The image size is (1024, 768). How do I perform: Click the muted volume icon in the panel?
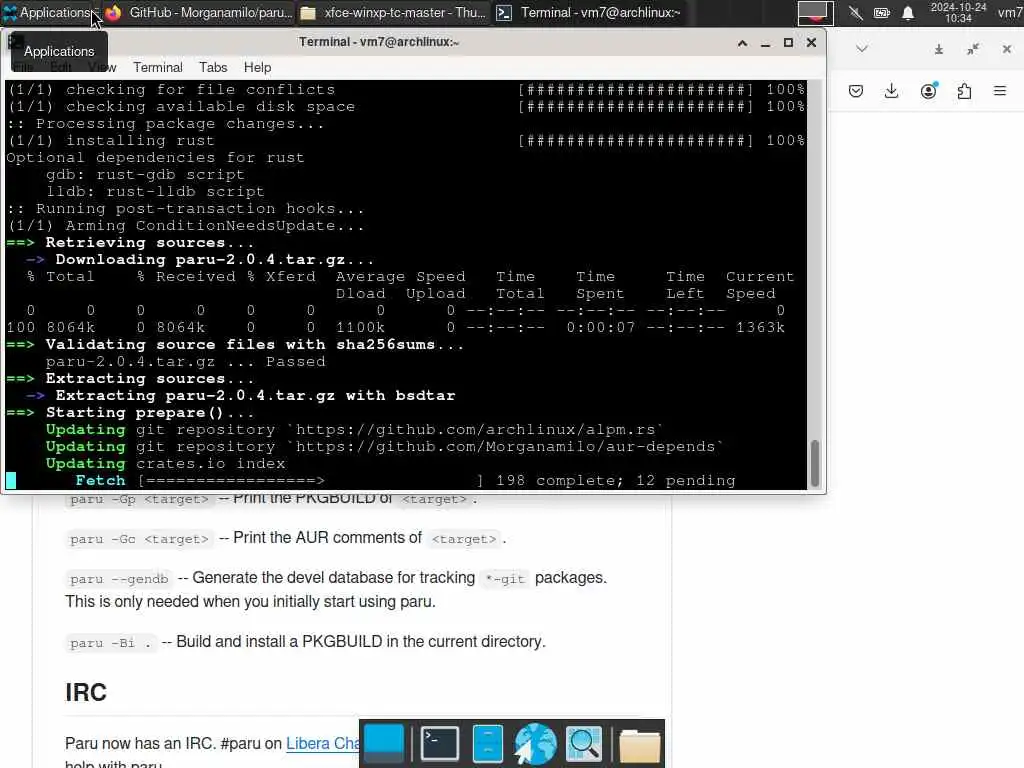tap(856, 12)
